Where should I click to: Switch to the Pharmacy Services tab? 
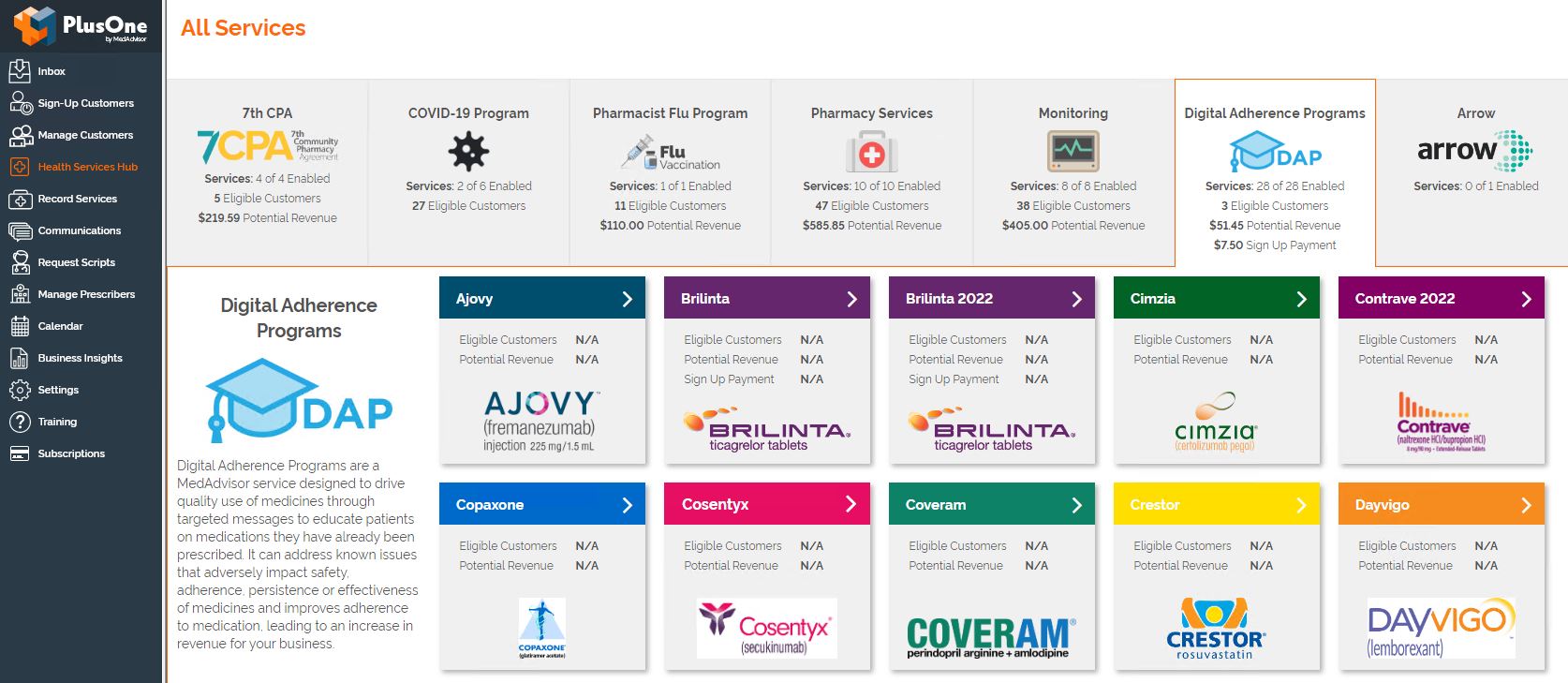point(872,172)
